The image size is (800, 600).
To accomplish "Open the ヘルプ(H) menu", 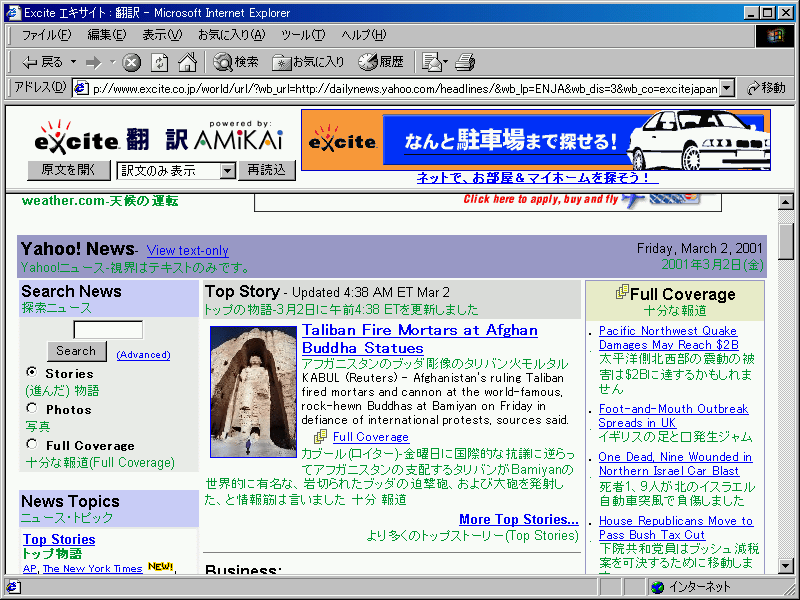I will tap(364, 35).
